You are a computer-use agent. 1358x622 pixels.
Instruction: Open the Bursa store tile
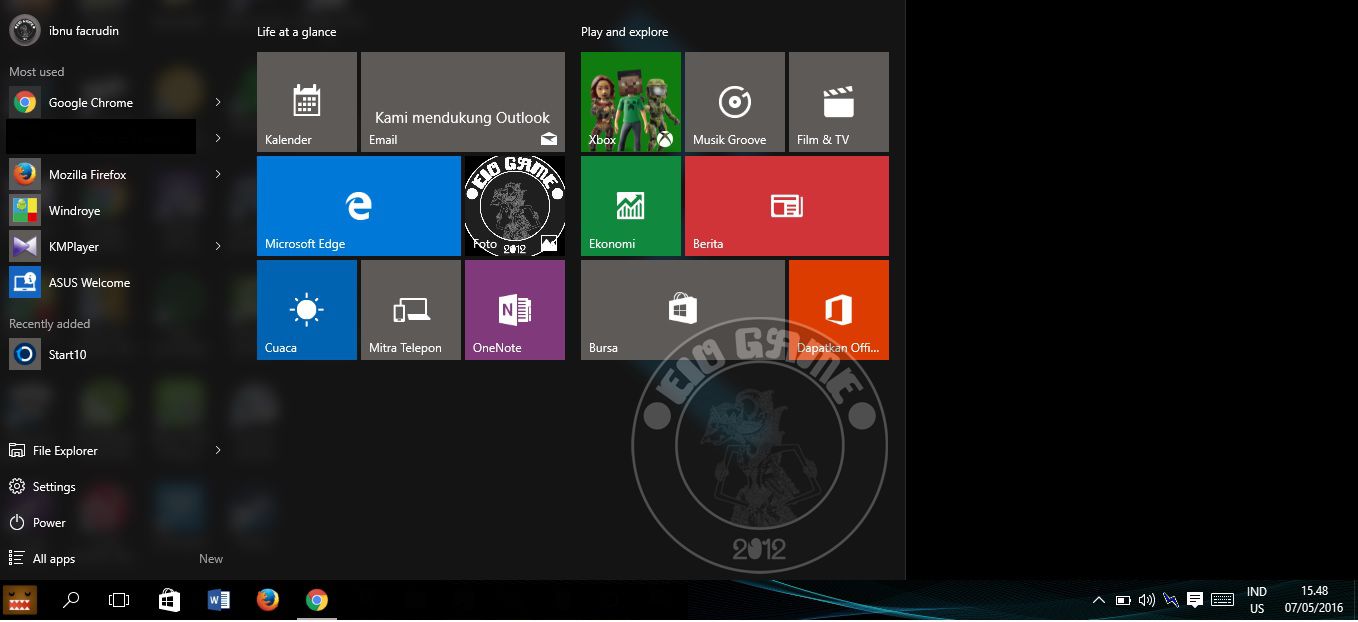coord(683,310)
